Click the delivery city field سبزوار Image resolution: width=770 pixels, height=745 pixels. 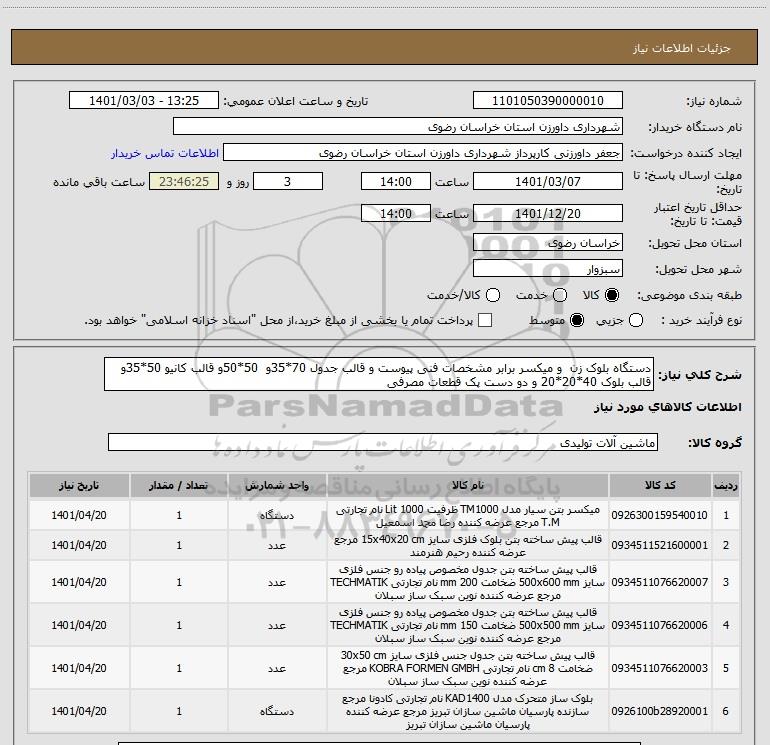coord(548,269)
